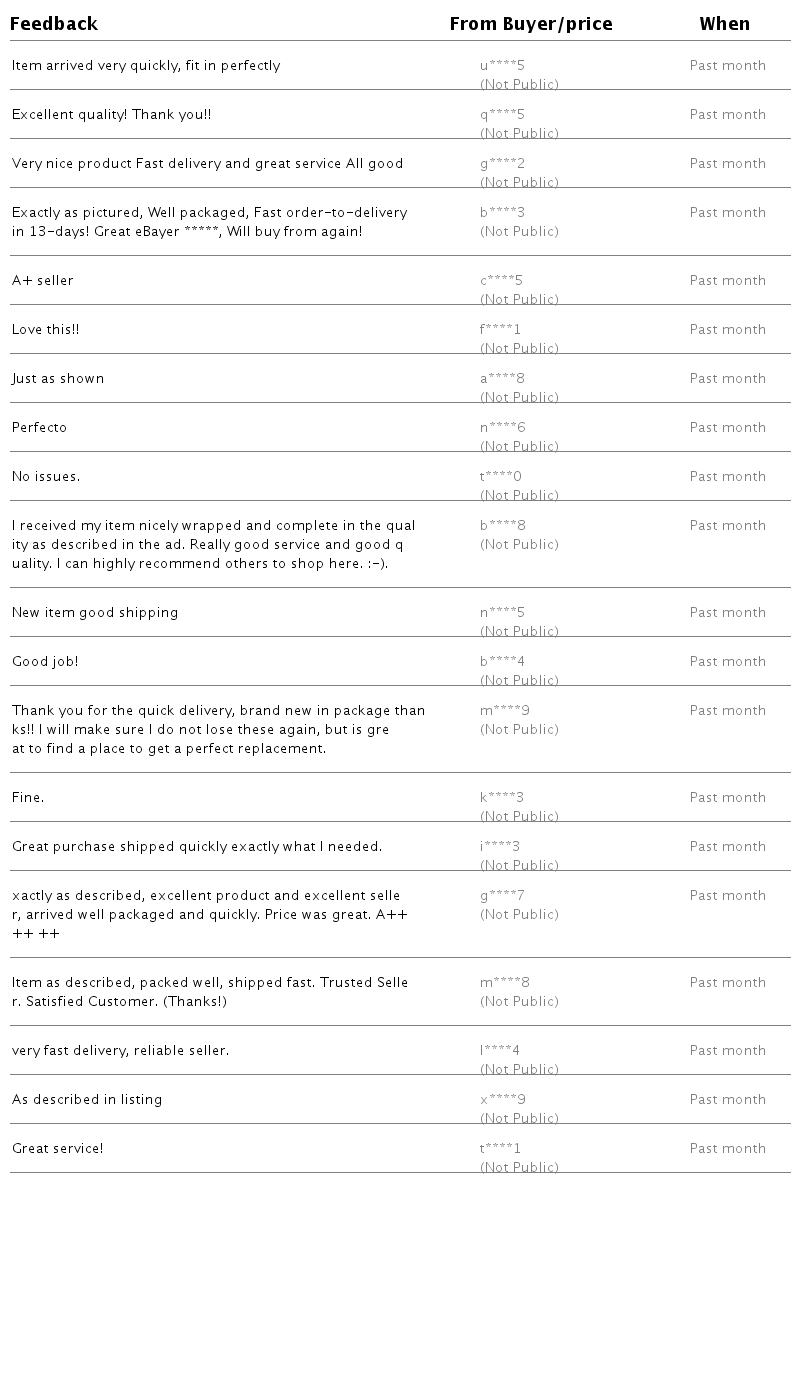Select buyer g****7 username
Screen dimensions: 800x1396
[502, 896]
